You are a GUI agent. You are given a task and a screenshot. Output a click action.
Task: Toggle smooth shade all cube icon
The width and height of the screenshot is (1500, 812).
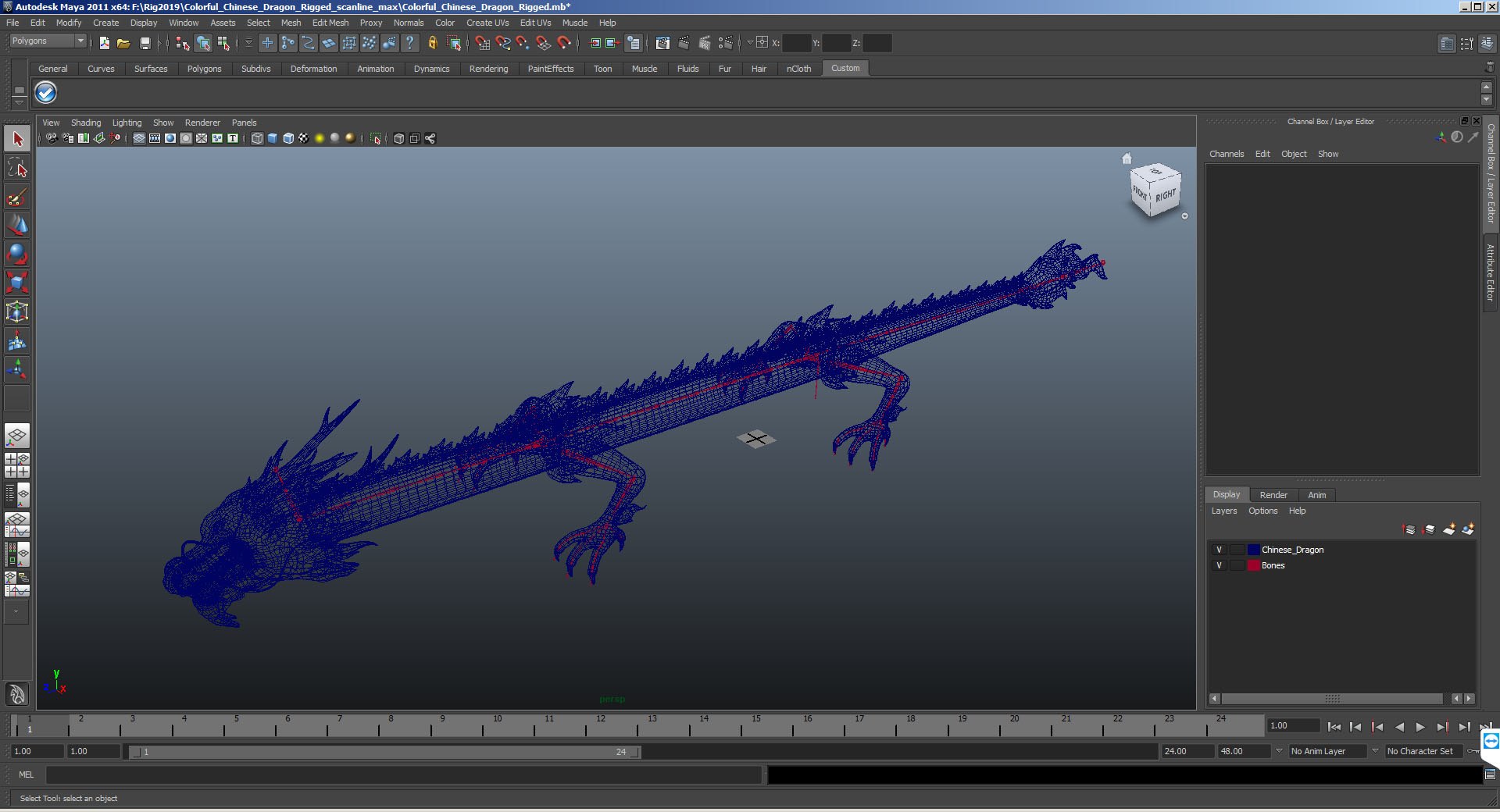pyautogui.click(x=273, y=138)
